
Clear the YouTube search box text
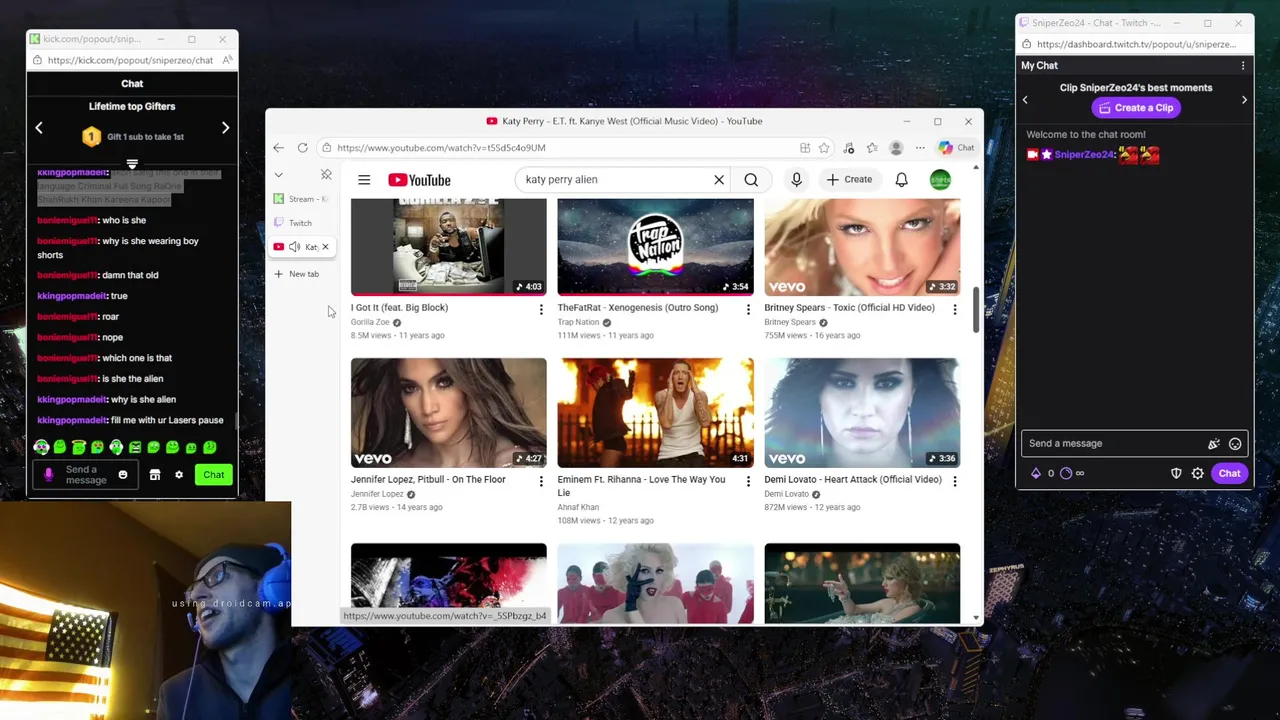718,180
